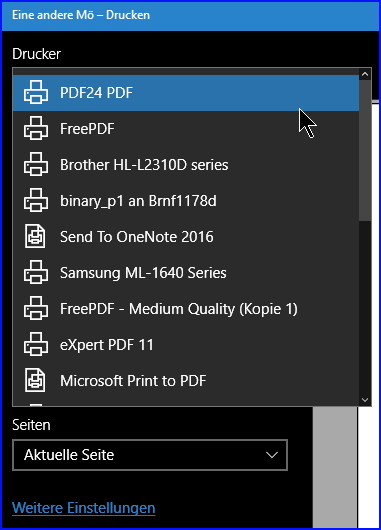Choose the FreePDF printer entry

coord(186,128)
